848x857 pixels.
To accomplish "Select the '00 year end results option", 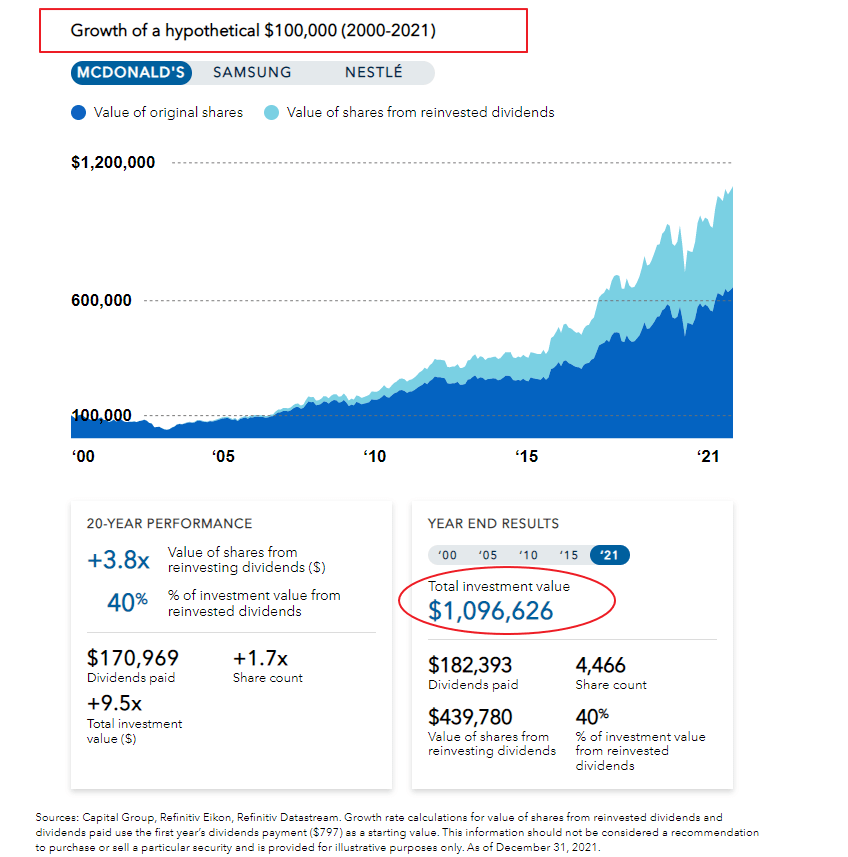I will (x=447, y=555).
